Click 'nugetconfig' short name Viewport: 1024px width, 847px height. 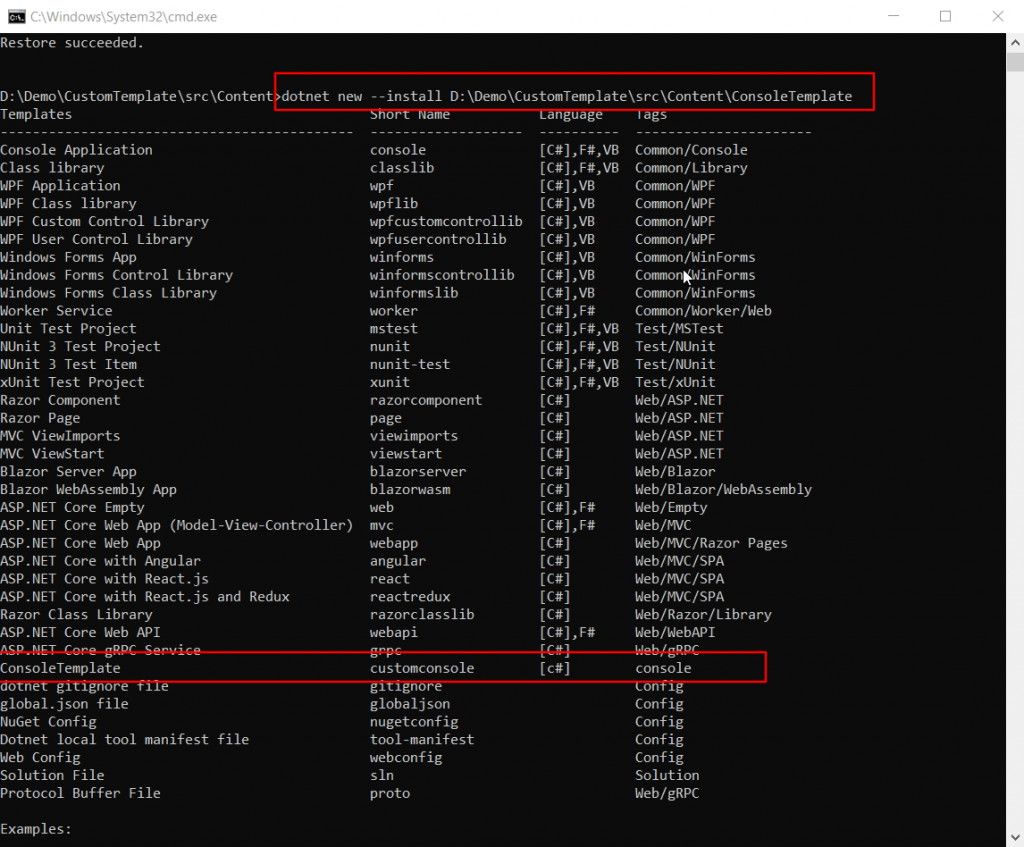pos(414,722)
